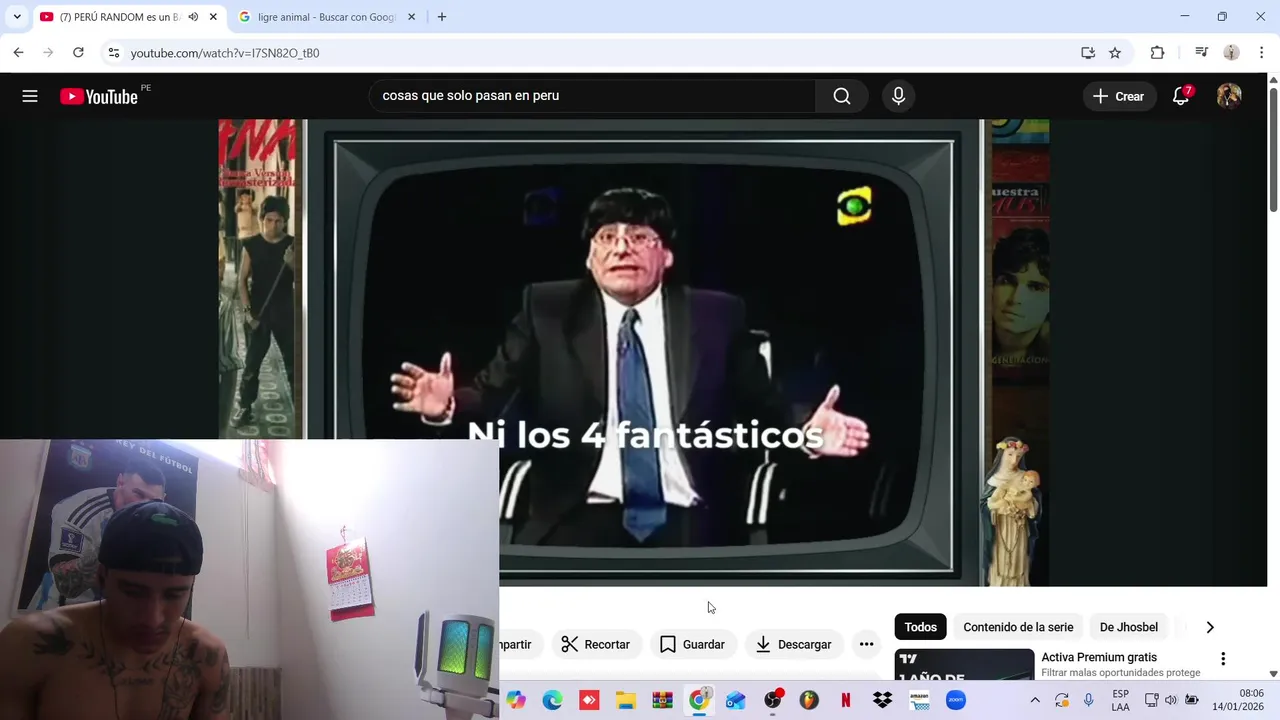Open the Activa Premium gratis ad title

(x=1099, y=657)
